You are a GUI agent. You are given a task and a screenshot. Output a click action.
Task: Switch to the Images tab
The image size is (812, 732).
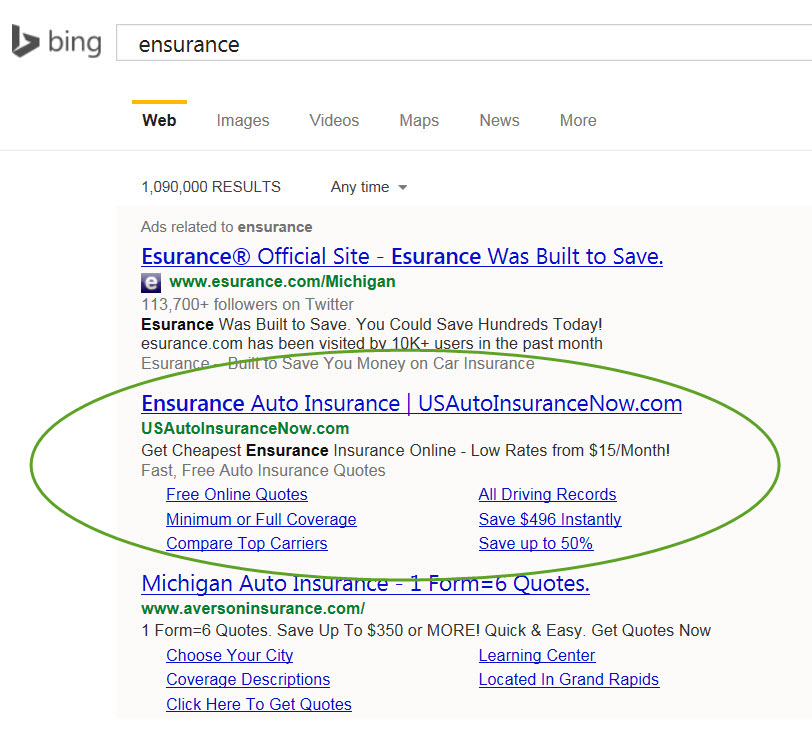242,120
